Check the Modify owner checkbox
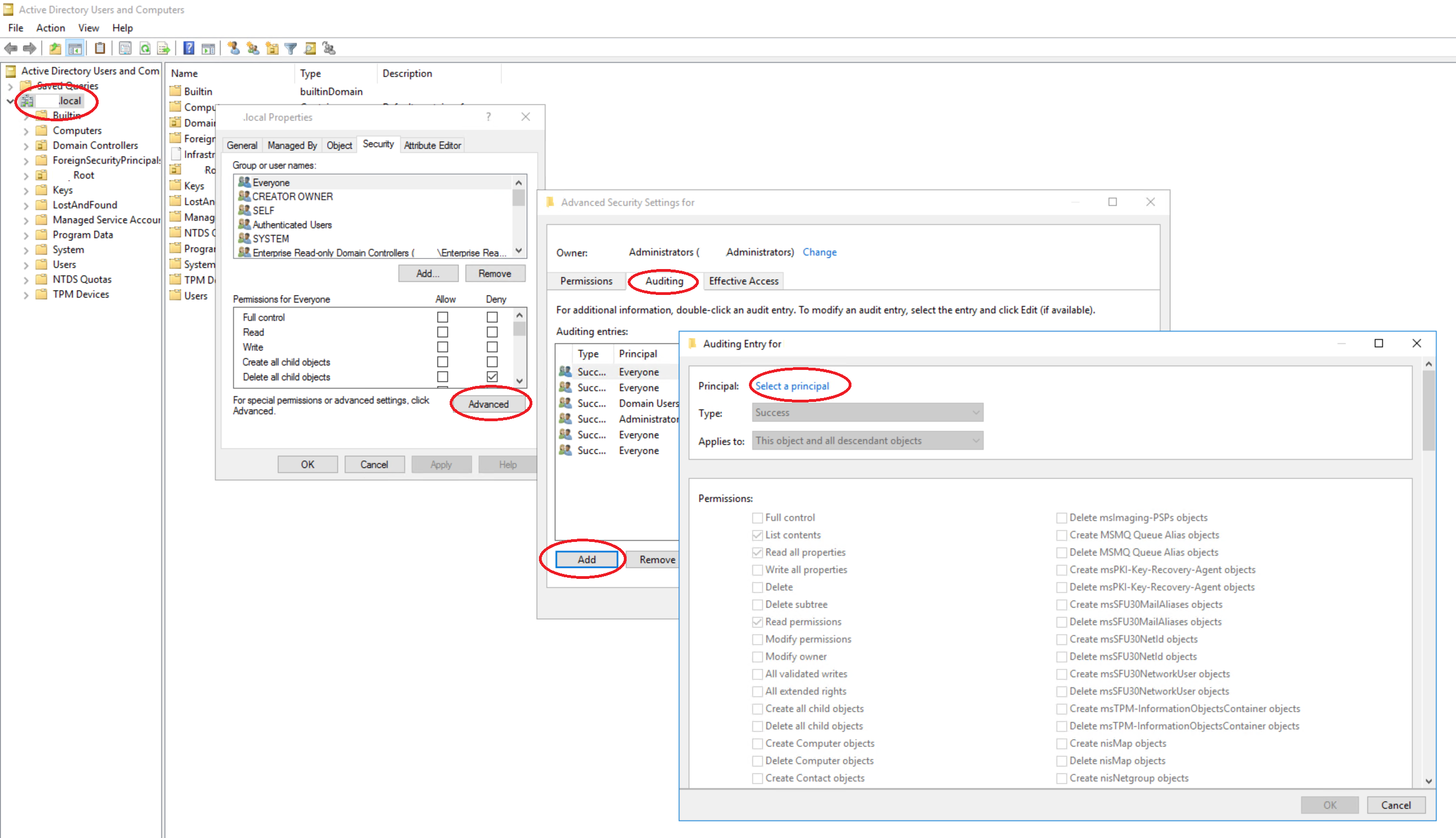The height and width of the screenshot is (838, 1456). pyautogui.click(x=758, y=656)
